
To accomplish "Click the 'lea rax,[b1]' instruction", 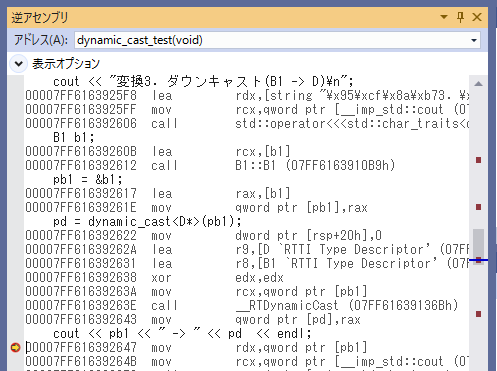I will [158, 194].
